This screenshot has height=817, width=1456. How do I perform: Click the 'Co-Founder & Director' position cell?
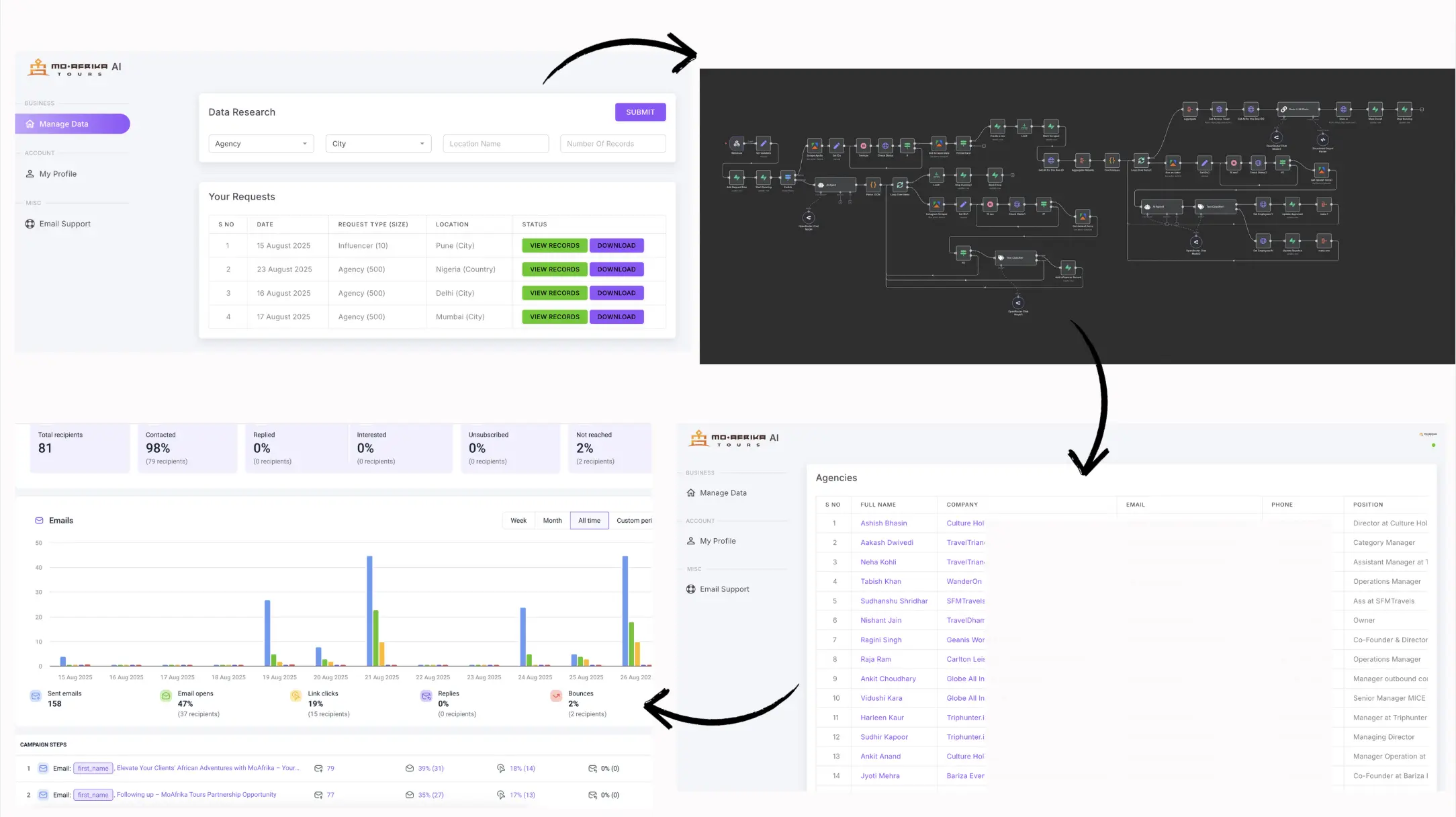point(1390,640)
